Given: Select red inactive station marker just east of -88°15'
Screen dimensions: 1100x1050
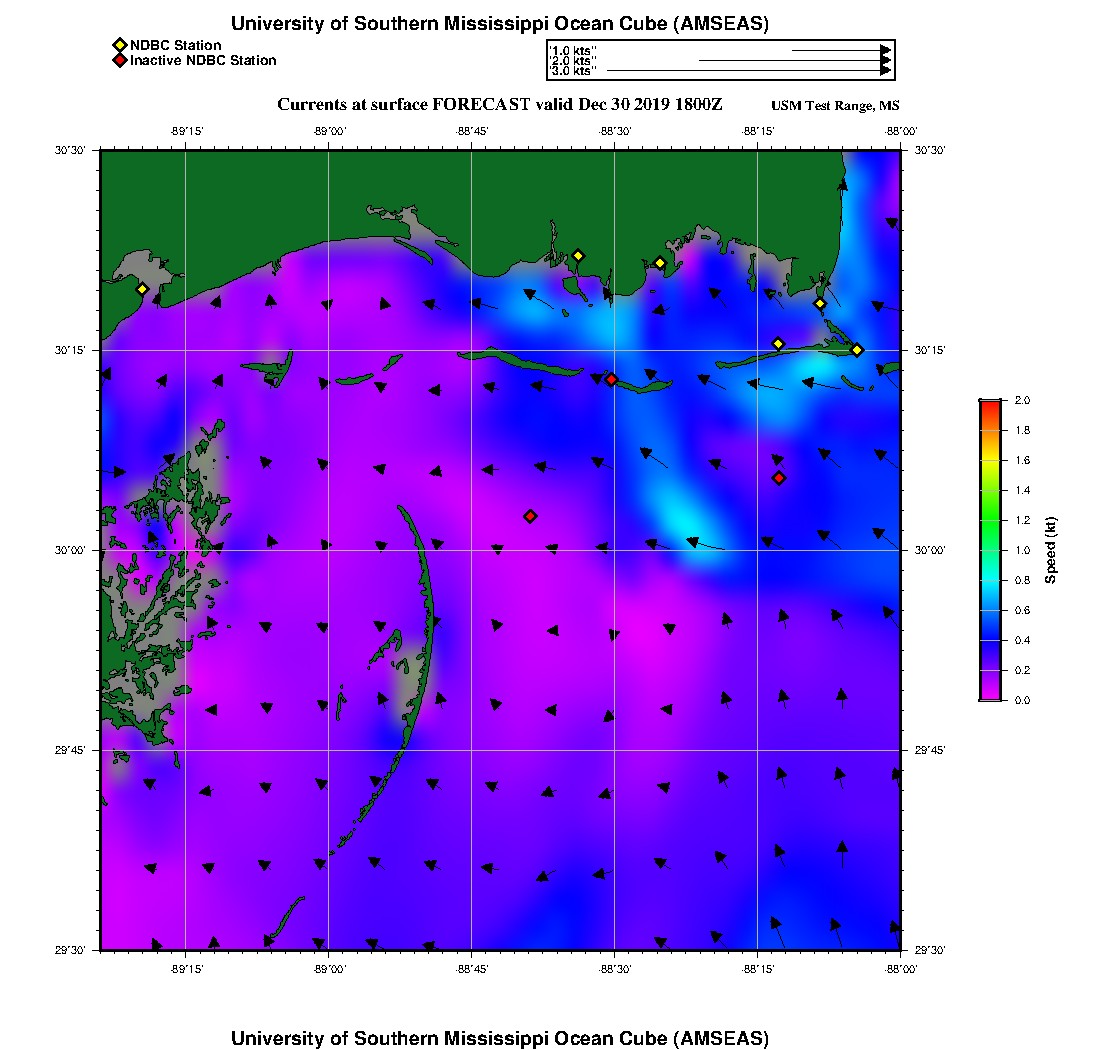Looking at the screenshot, I should (779, 478).
